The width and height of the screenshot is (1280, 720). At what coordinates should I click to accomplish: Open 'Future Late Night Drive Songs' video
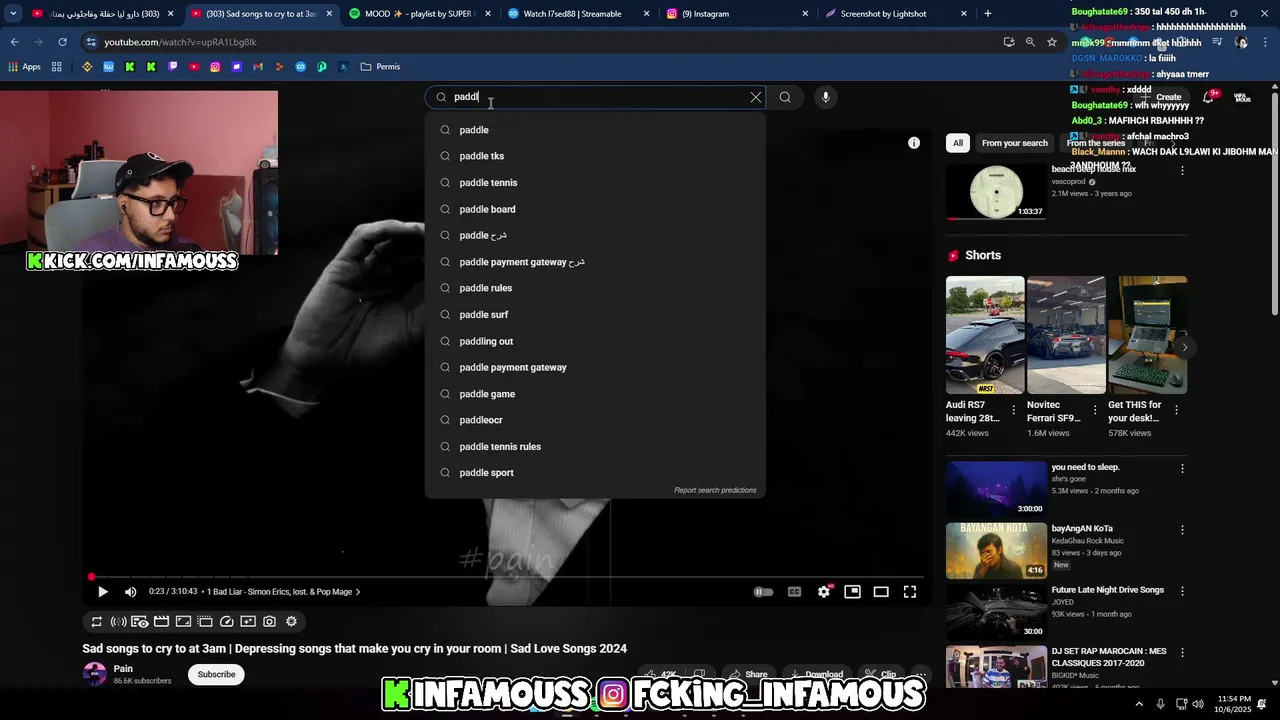click(996, 612)
